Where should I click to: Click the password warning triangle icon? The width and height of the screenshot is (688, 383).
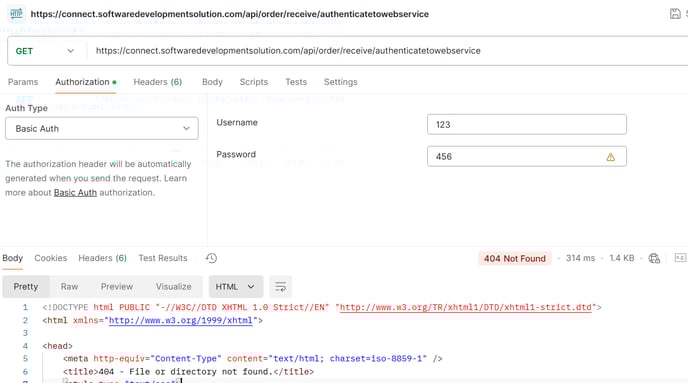[x=610, y=157]
